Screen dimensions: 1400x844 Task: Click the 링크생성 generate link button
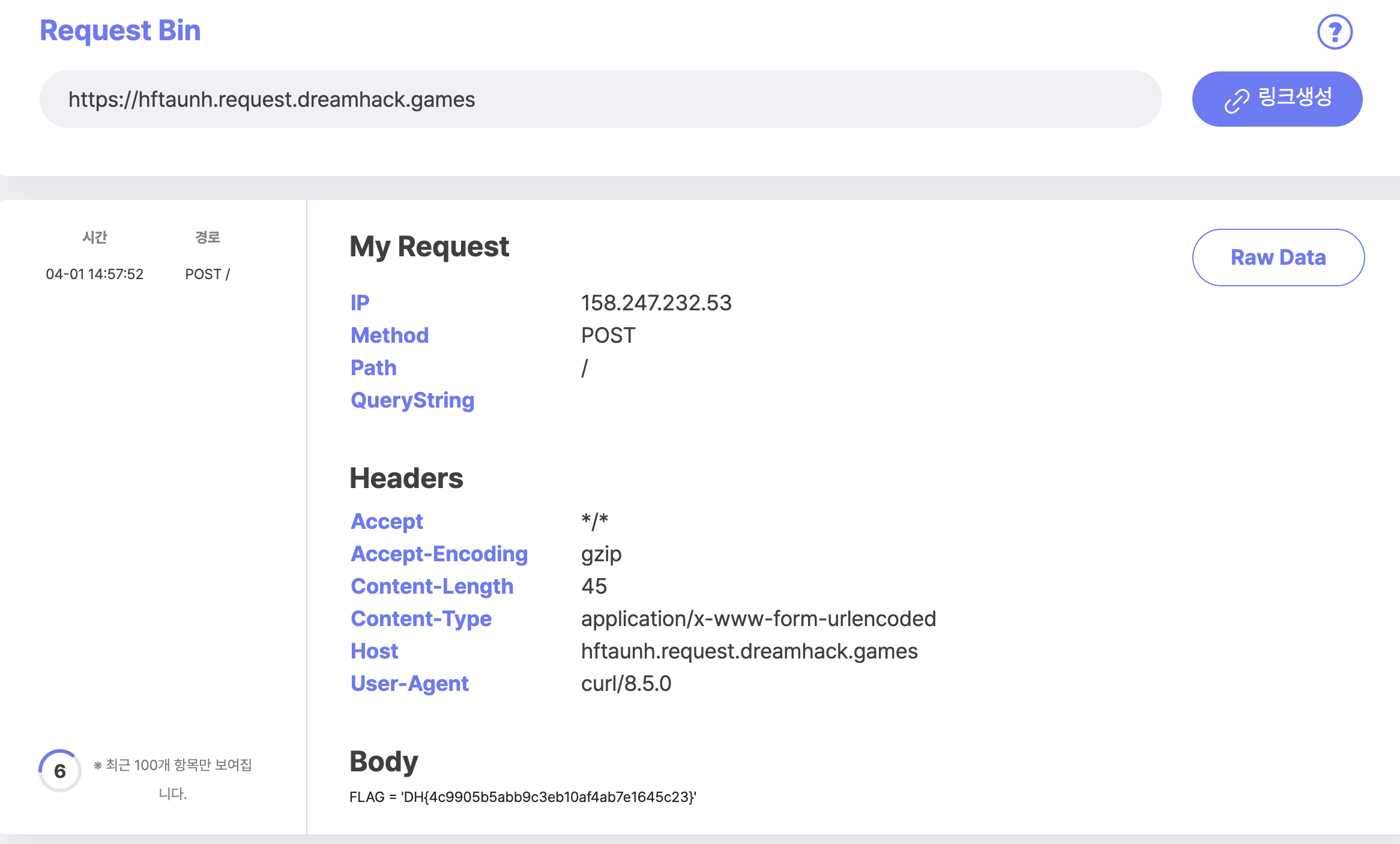[x=1277, y=99]
